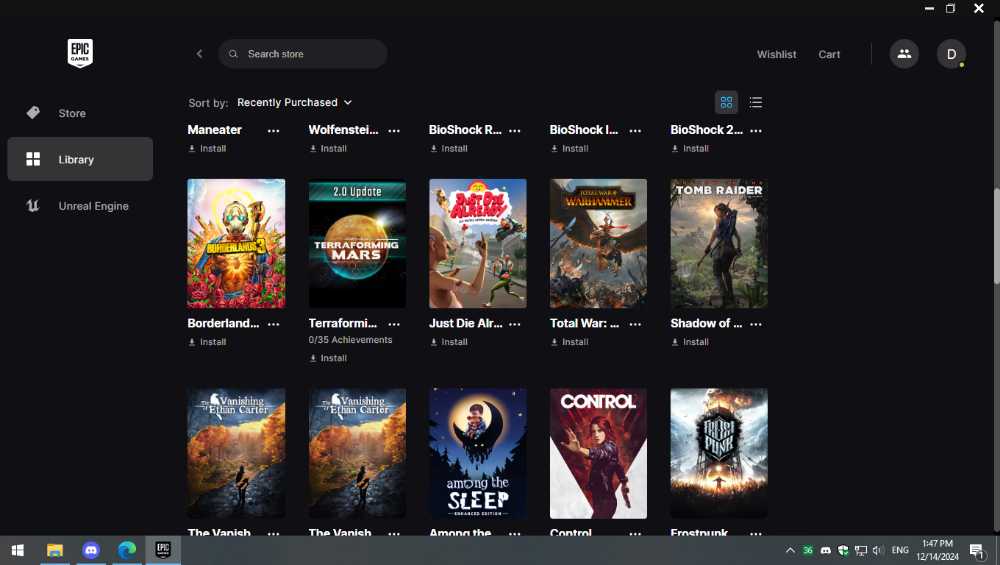Viewport: 1000px width, 565px height.
Task: Click the Epic Games taskbar icon
Action: (x=163, y=550)
